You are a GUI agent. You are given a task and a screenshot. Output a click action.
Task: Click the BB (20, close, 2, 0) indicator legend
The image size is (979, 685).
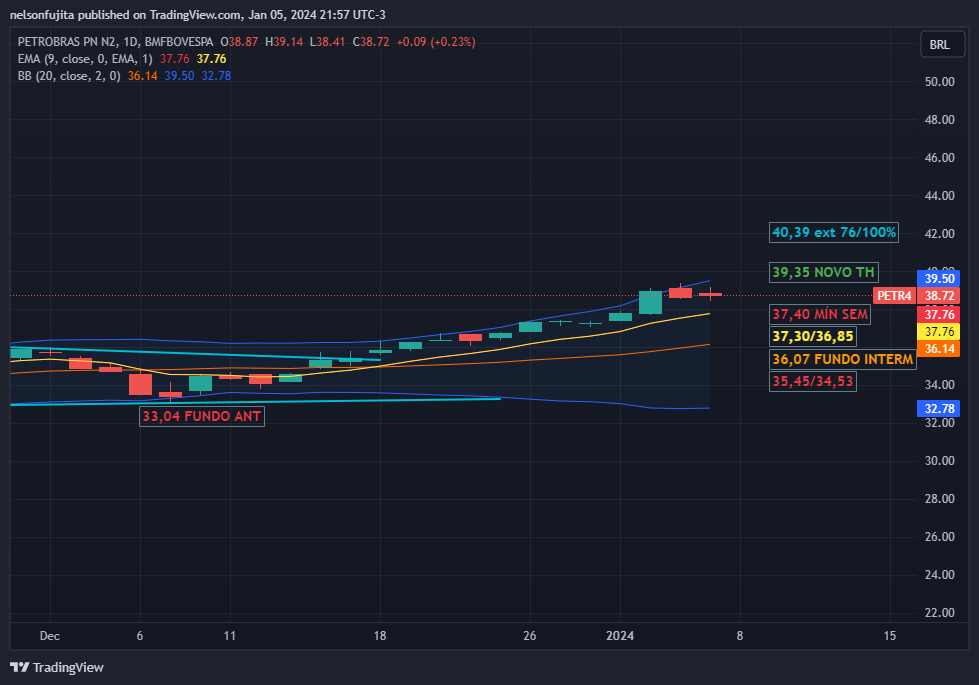point(69,76)
